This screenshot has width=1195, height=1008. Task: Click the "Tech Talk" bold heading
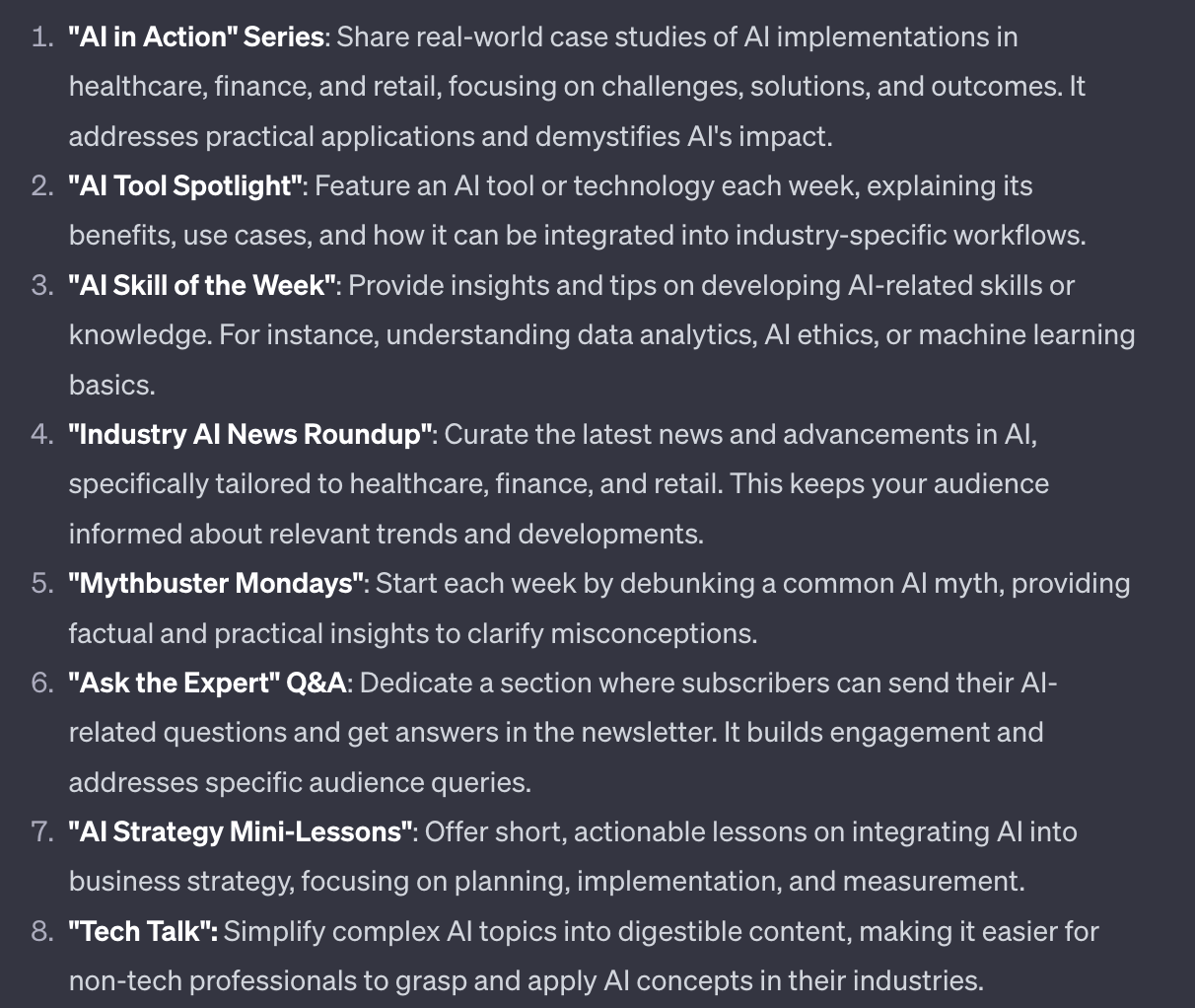[x=142, y=932]
